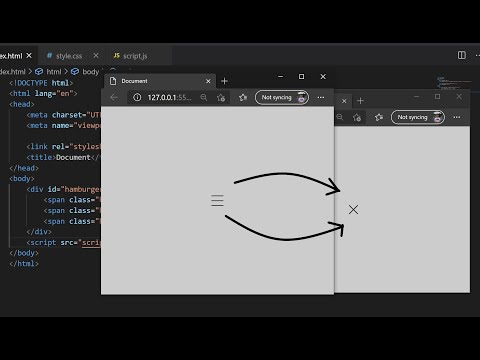Image resolution: width=480 pixels, height=360 pixels.
Task: Switch to the style.css editor tab
Action: [x=69, y=56]
